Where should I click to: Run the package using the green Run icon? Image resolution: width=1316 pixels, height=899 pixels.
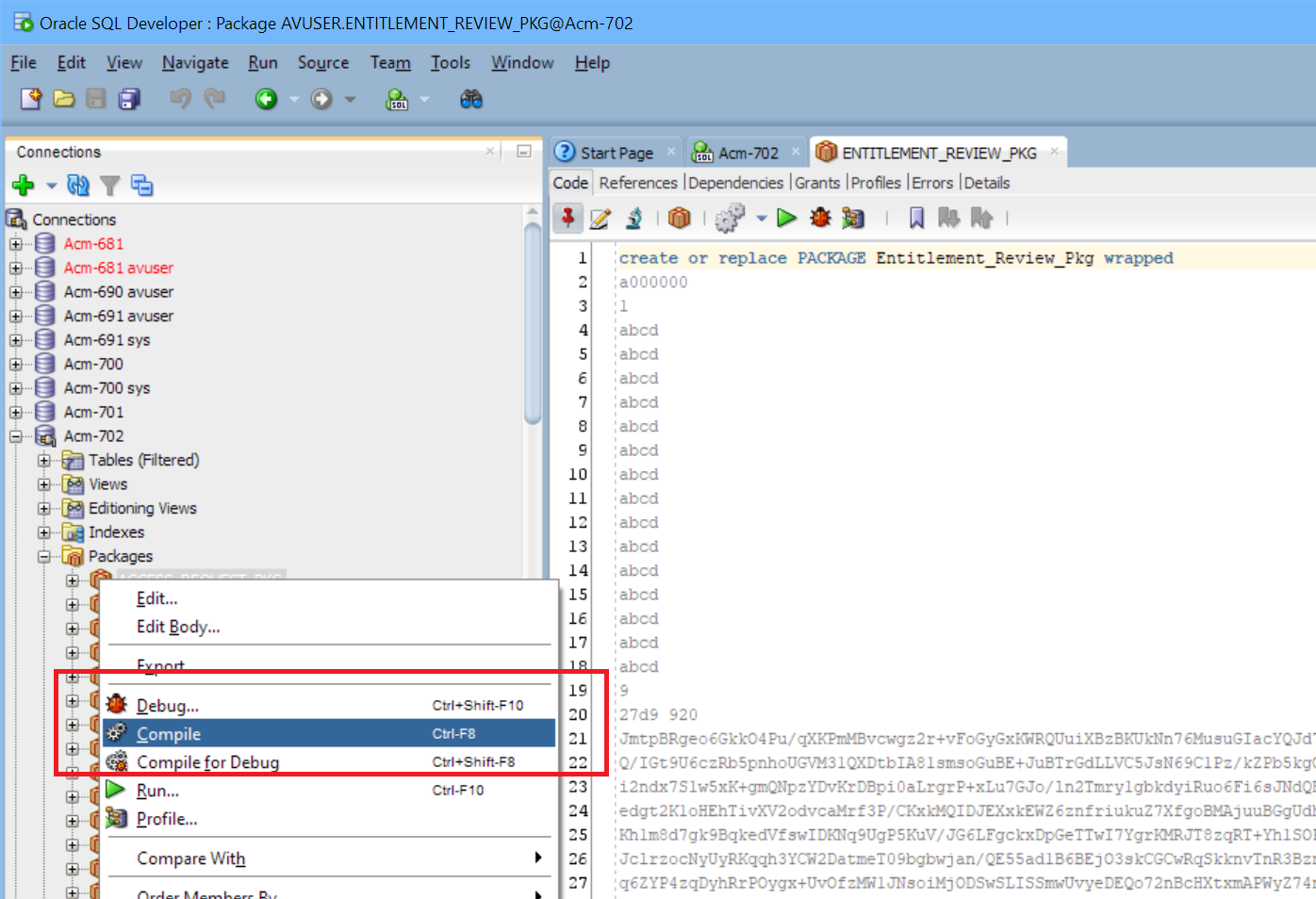pyautogui.click(x=787, y=218)
